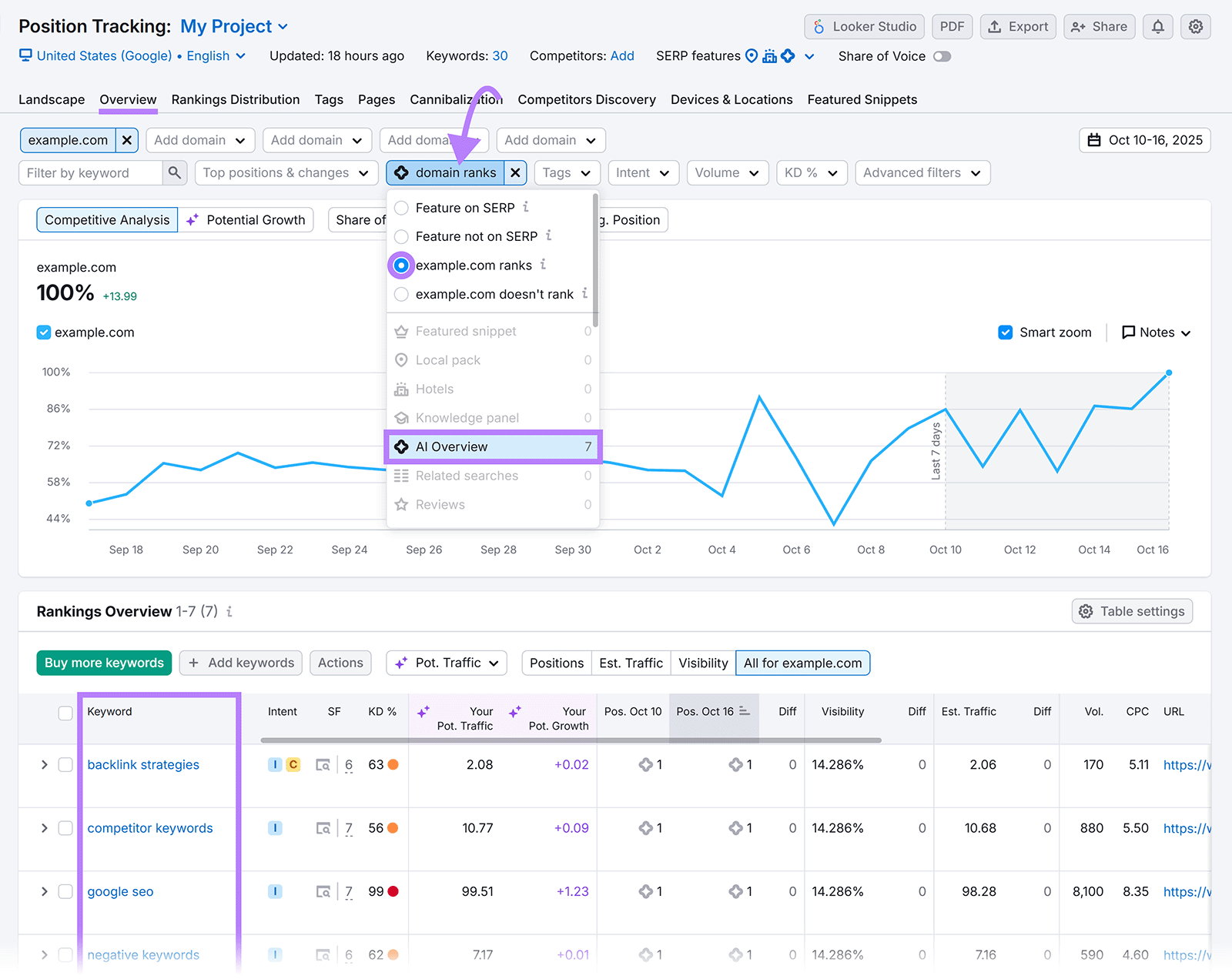Click the search magnifier in keyword filter
Viewport: 1232px width, 979px height.
(175, 172)
